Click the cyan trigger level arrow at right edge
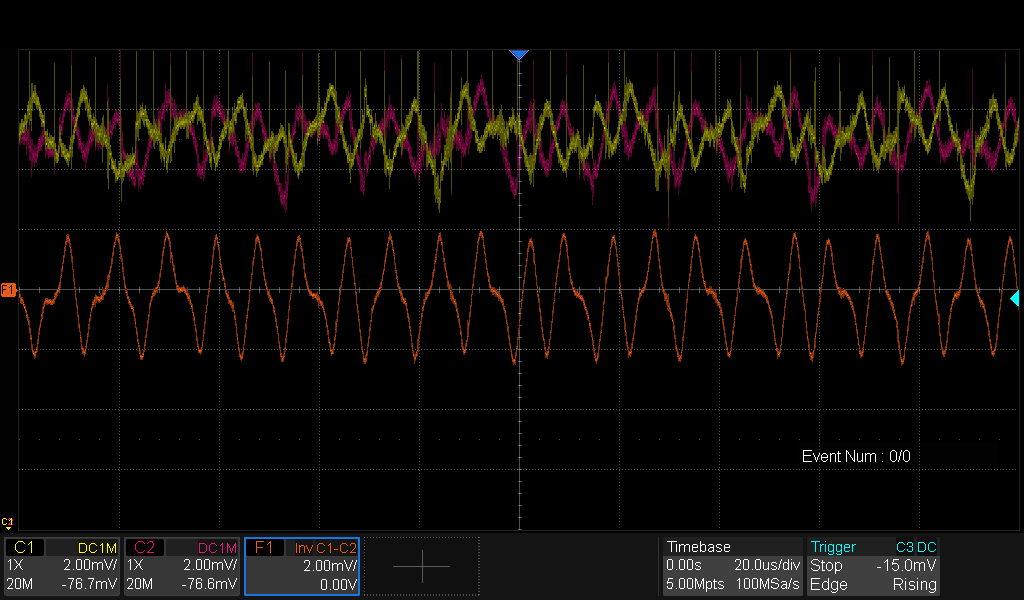 (x=1015, y=298)
